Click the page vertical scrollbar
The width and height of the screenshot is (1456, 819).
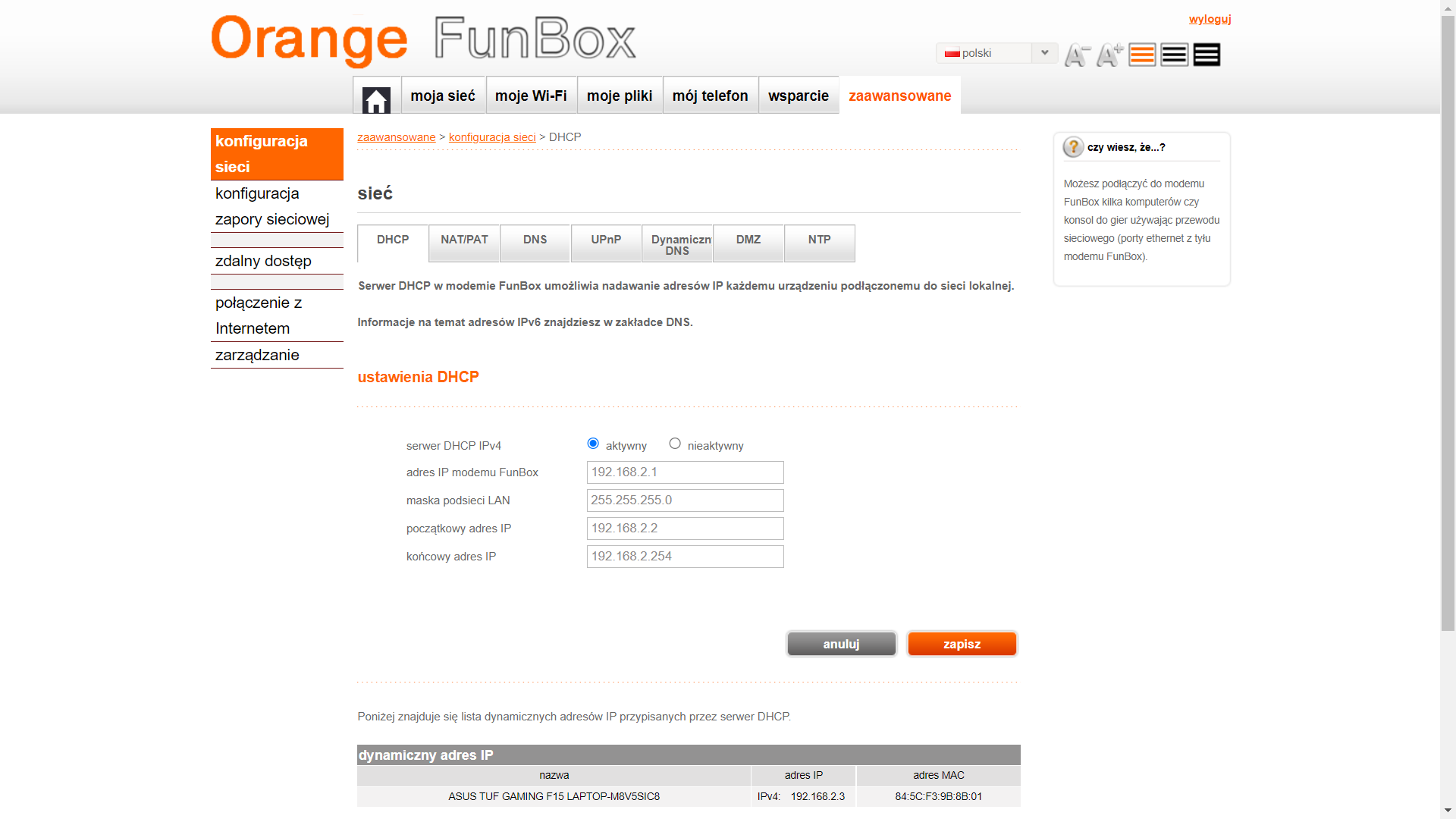(x=1448, y=322)
